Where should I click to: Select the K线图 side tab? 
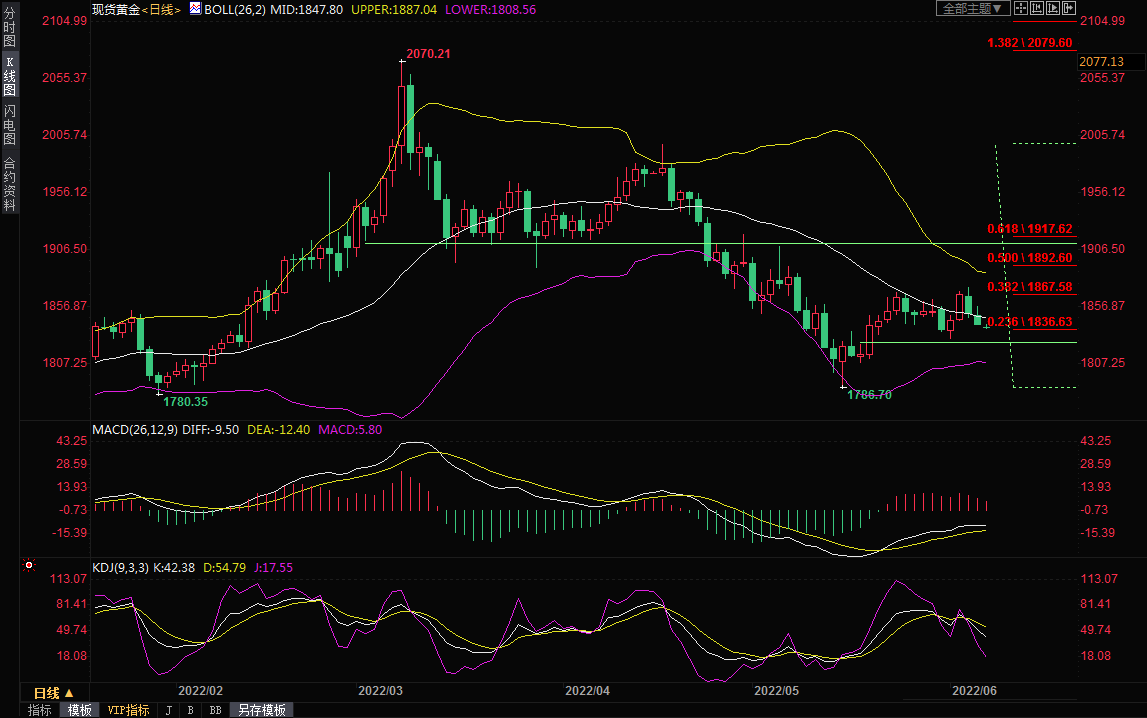[x=9, y=76]
